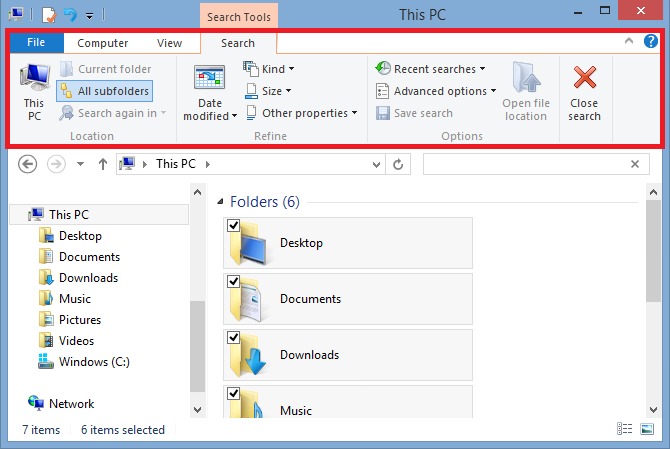The image size is (670, 449).
Task: Switch to the Computer ribbon tab
Action: click(103, 43)
